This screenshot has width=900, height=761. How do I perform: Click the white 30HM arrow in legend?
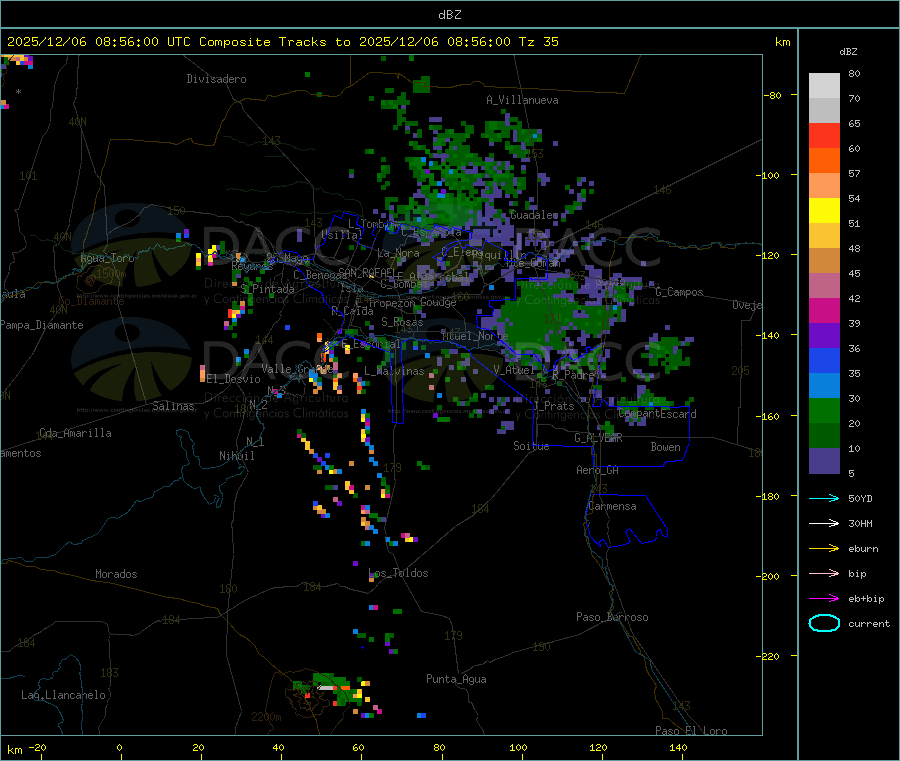pos(824,523)
